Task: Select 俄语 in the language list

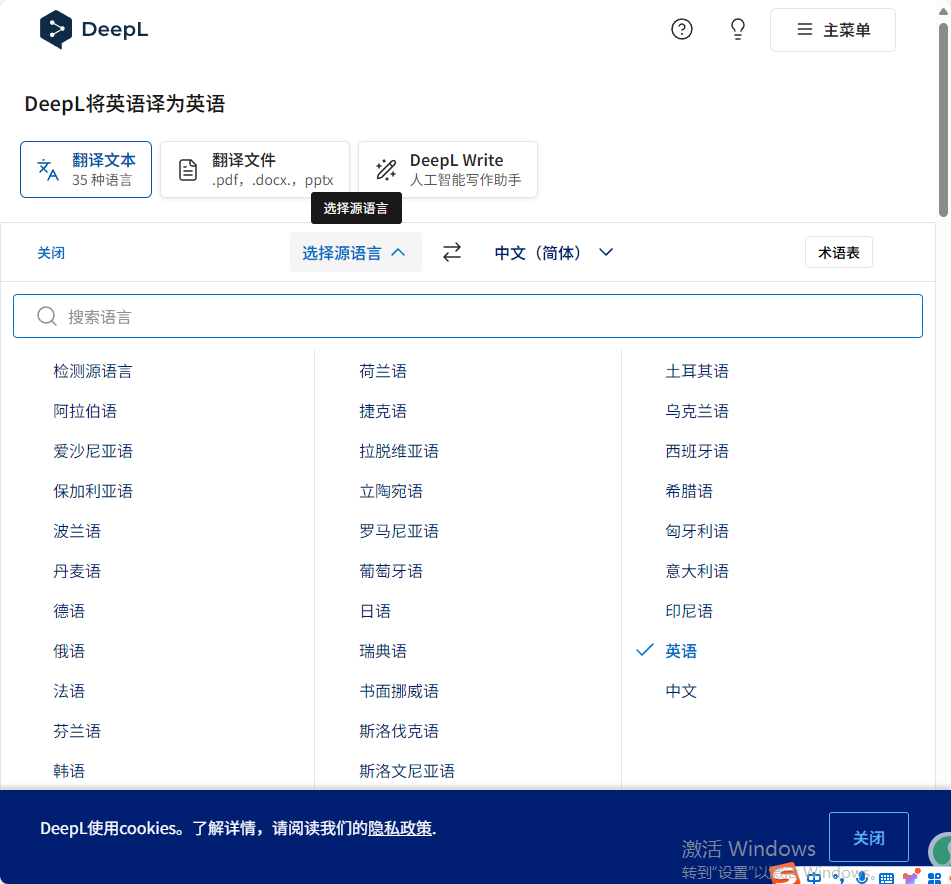Action: [69, 651]
